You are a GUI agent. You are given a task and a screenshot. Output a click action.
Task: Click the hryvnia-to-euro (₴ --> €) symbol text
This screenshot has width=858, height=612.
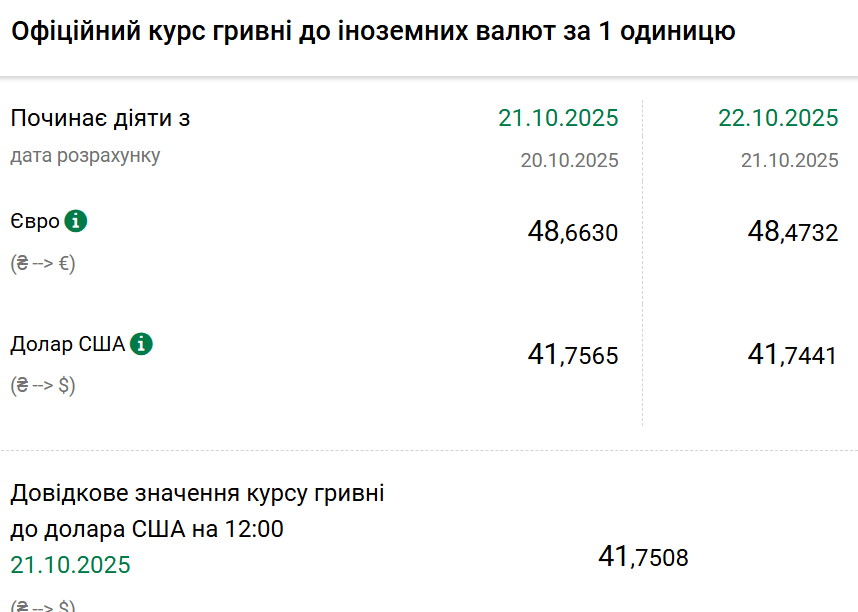point(43,264)
